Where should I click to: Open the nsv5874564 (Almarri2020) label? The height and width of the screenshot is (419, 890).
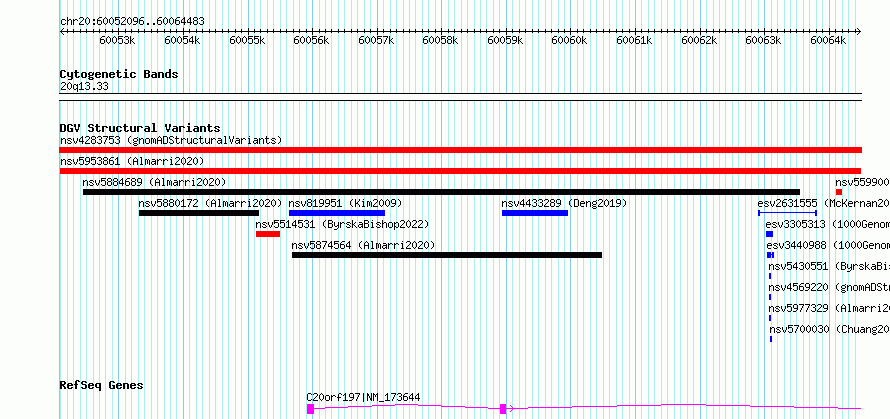tap(363, 245)
